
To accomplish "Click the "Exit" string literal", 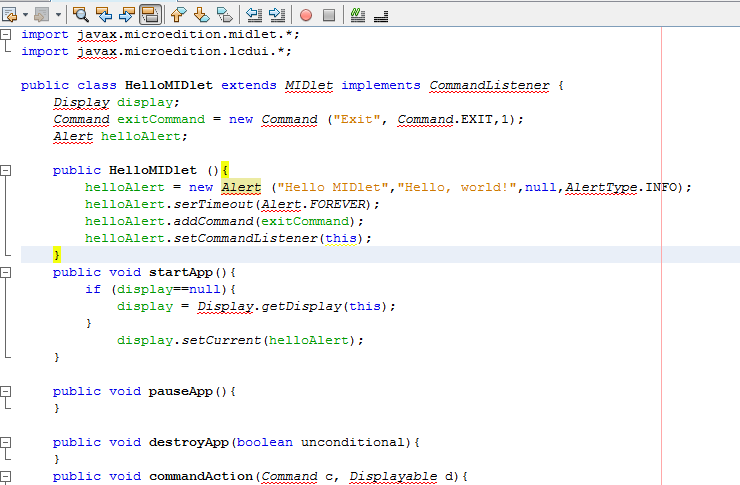I will click(x=357, y=119).
